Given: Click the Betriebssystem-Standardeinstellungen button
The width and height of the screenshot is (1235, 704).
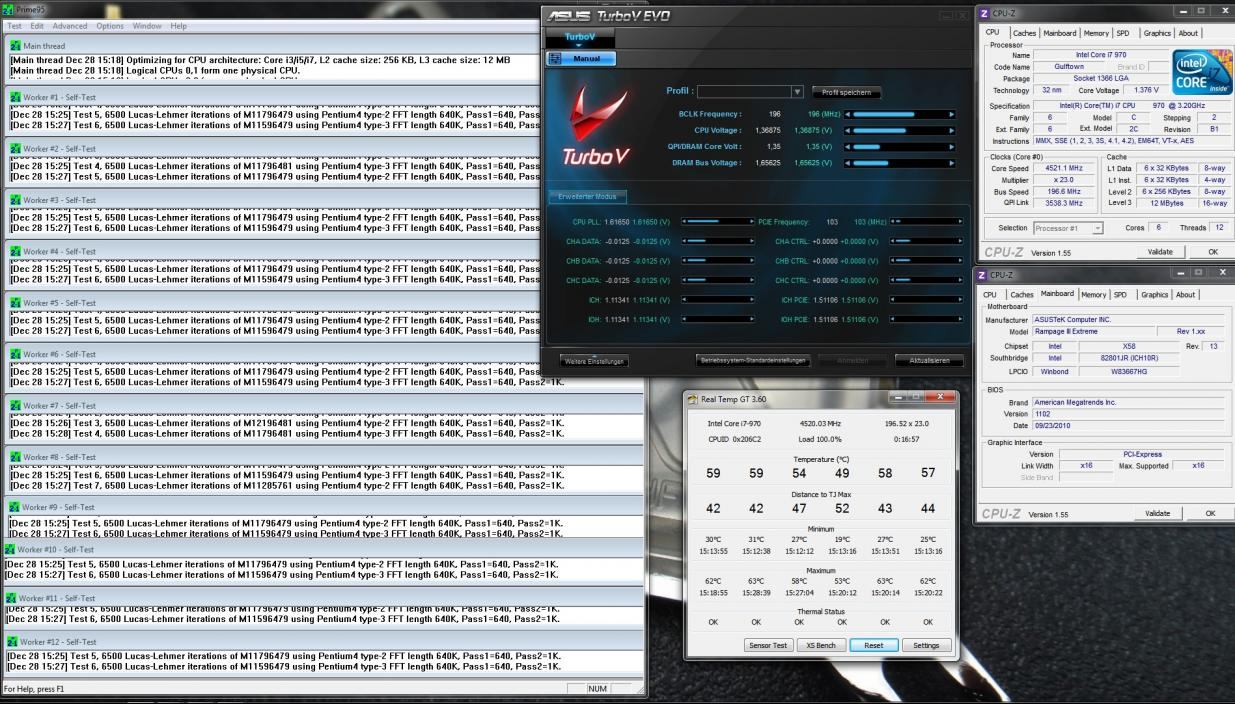Looking at the screenshot, I should 751,361.
